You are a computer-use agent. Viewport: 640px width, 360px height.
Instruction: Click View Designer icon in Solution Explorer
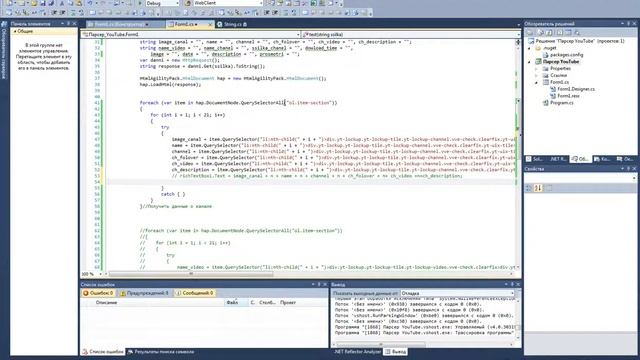click(x=568, y=32)
